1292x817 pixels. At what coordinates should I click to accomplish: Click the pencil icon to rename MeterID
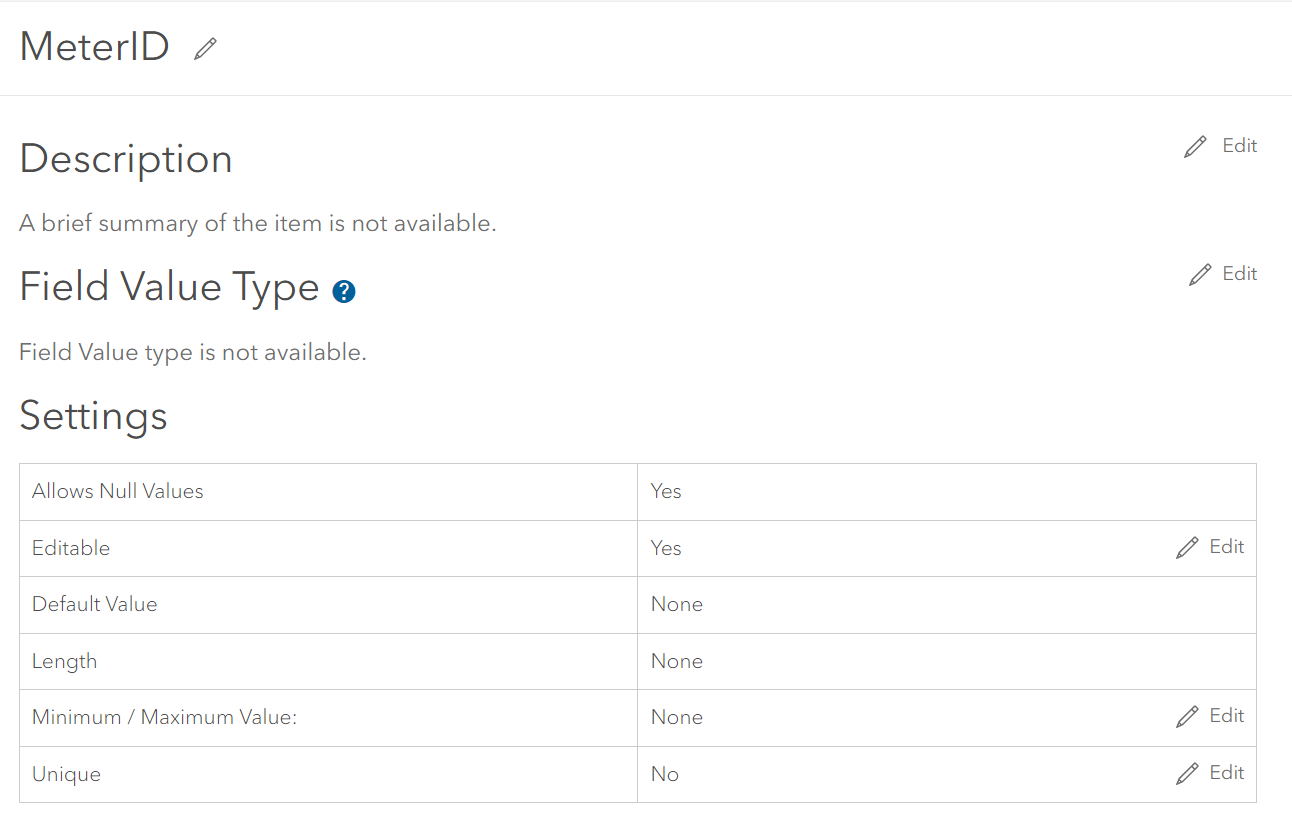click(x=205, y=46)
